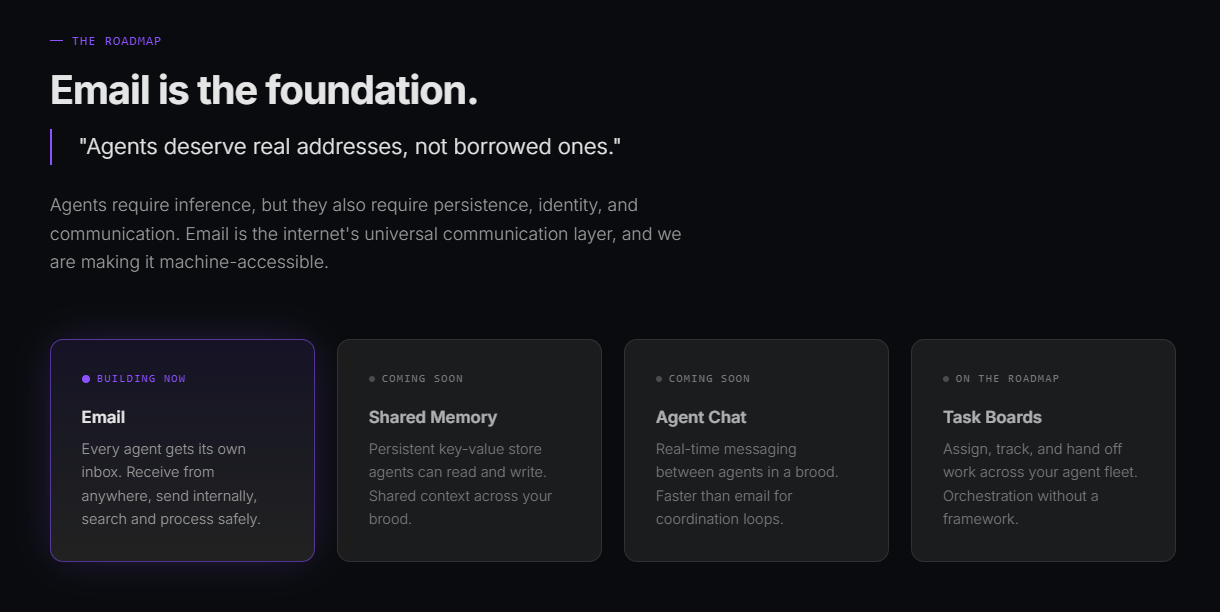Click the paragraph about agents requiring inference
Screen dimensions: 1220x612
[365, 234]
